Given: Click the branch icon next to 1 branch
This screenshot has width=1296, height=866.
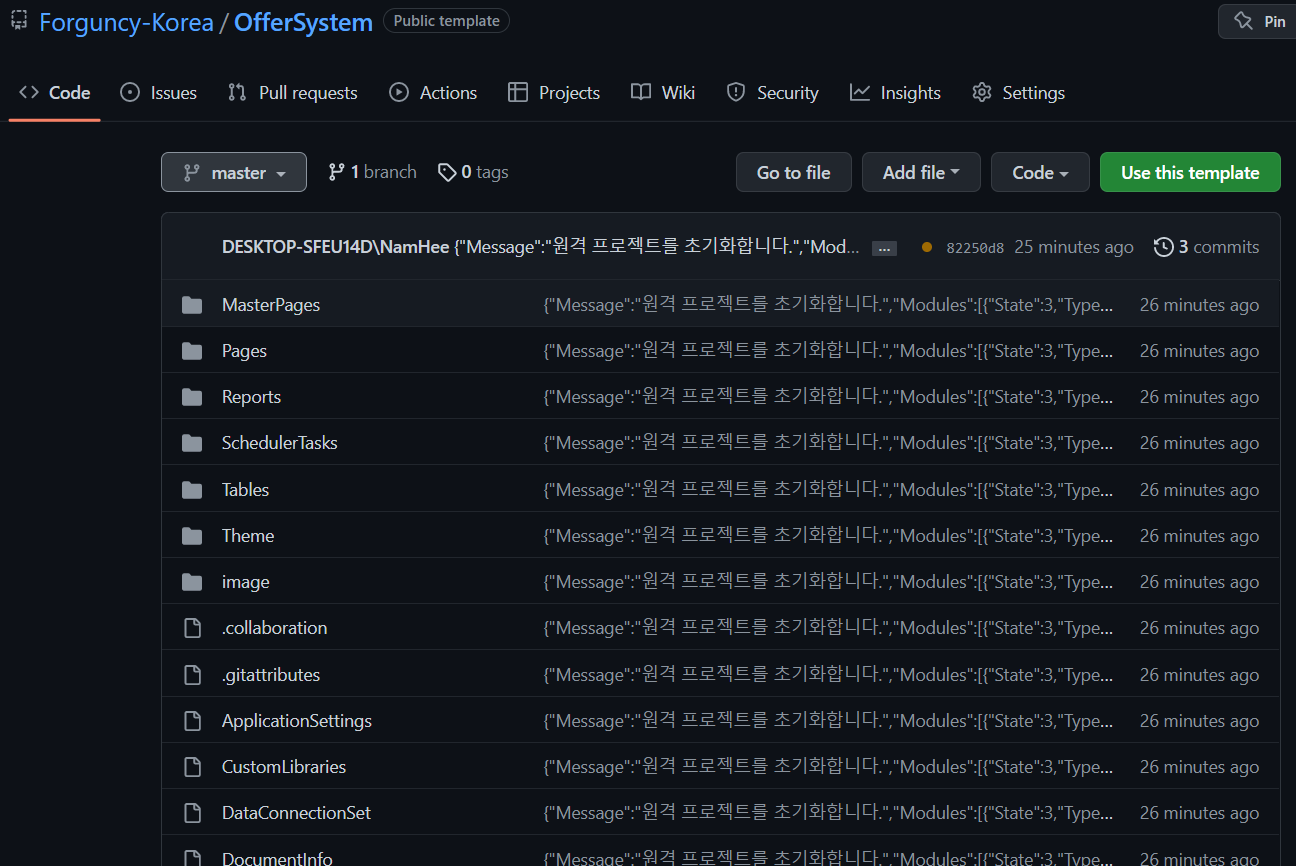Looking at the screenshot, I should [337, 173].
